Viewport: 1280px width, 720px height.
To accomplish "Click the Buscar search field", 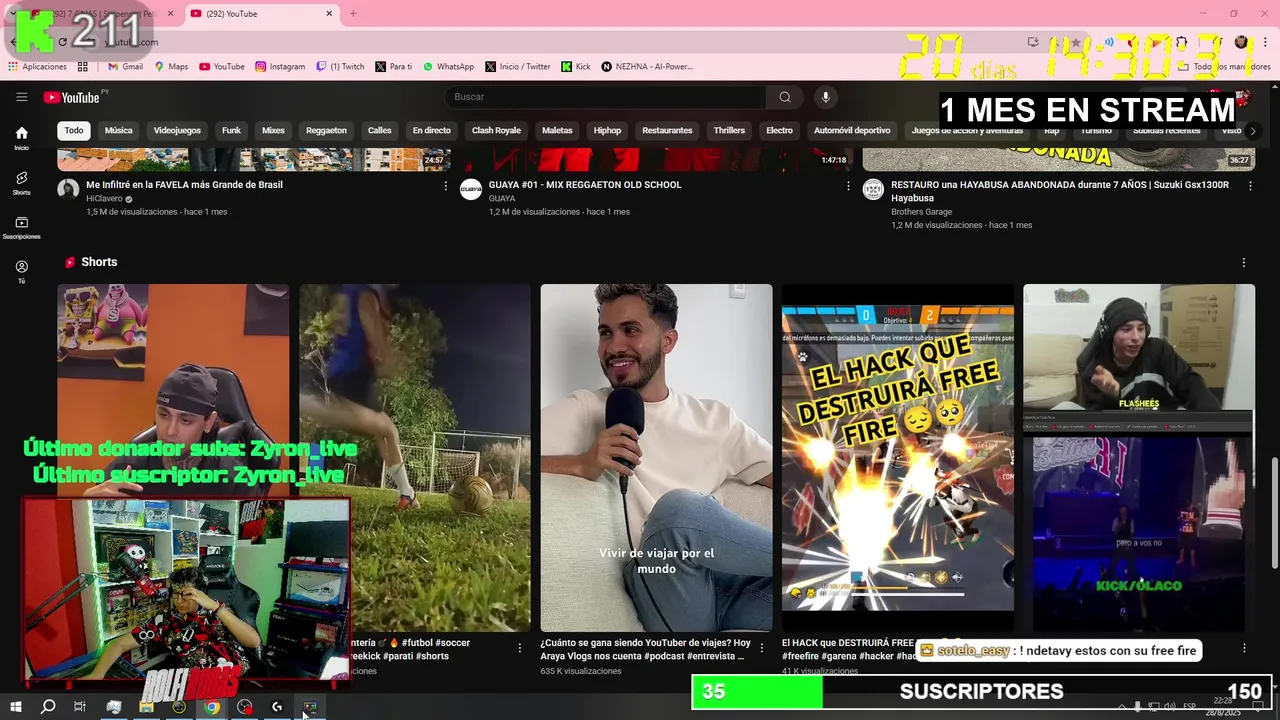I will (605, 97).
